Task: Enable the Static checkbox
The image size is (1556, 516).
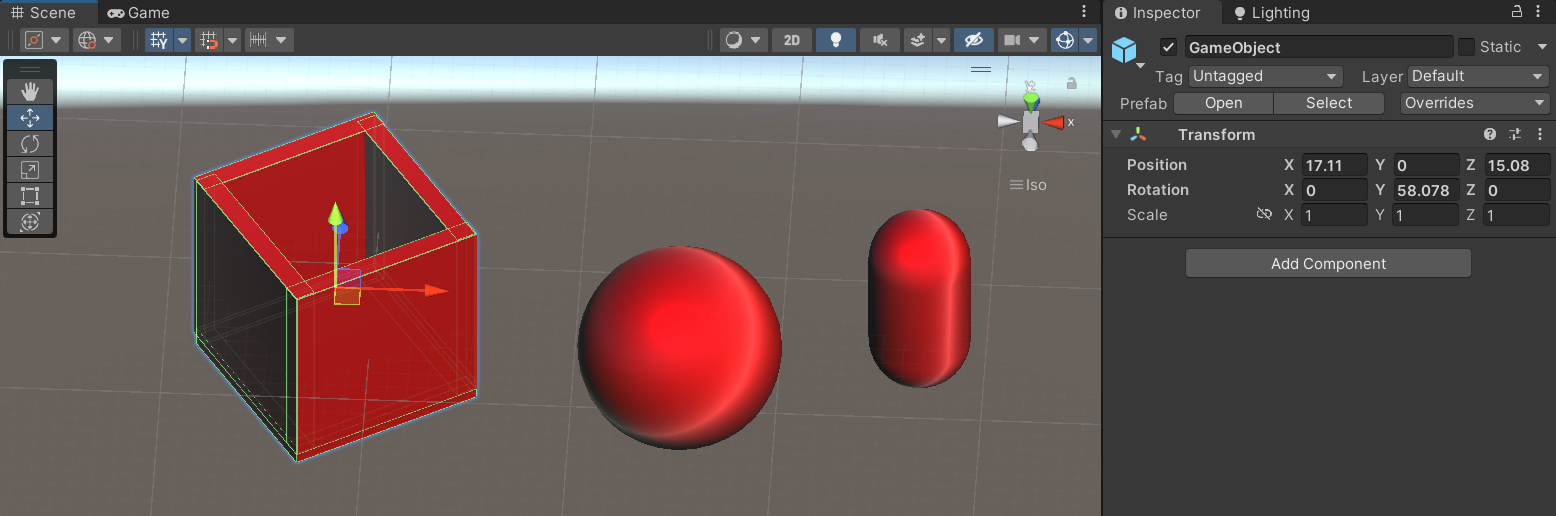Action: click(1466, 47)
